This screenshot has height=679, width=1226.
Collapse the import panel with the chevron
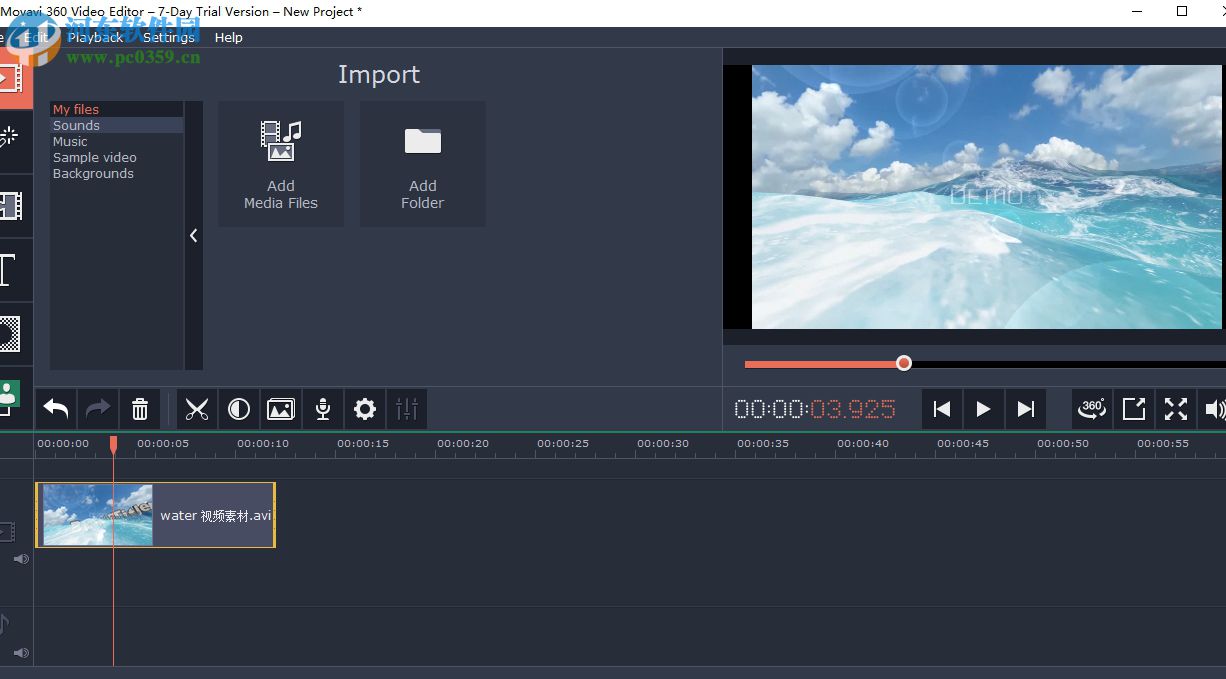(193, 236)
